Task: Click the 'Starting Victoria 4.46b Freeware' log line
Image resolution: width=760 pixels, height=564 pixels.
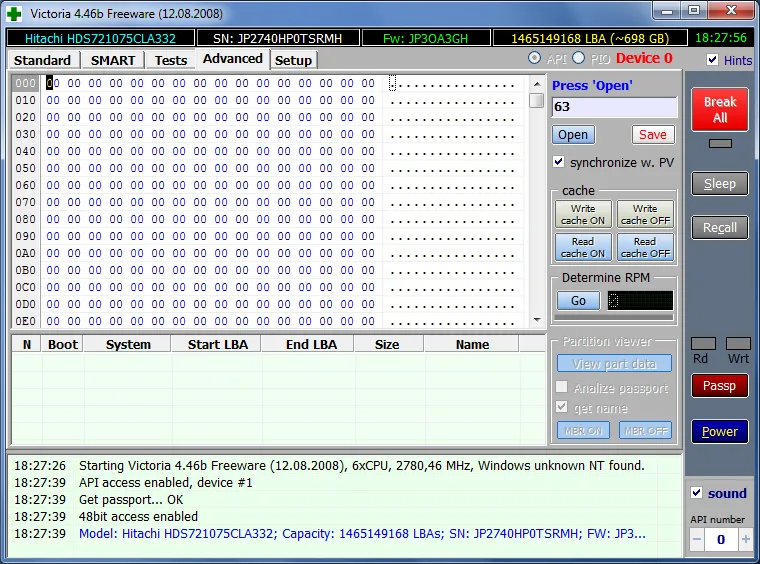Action: point(362,466)
